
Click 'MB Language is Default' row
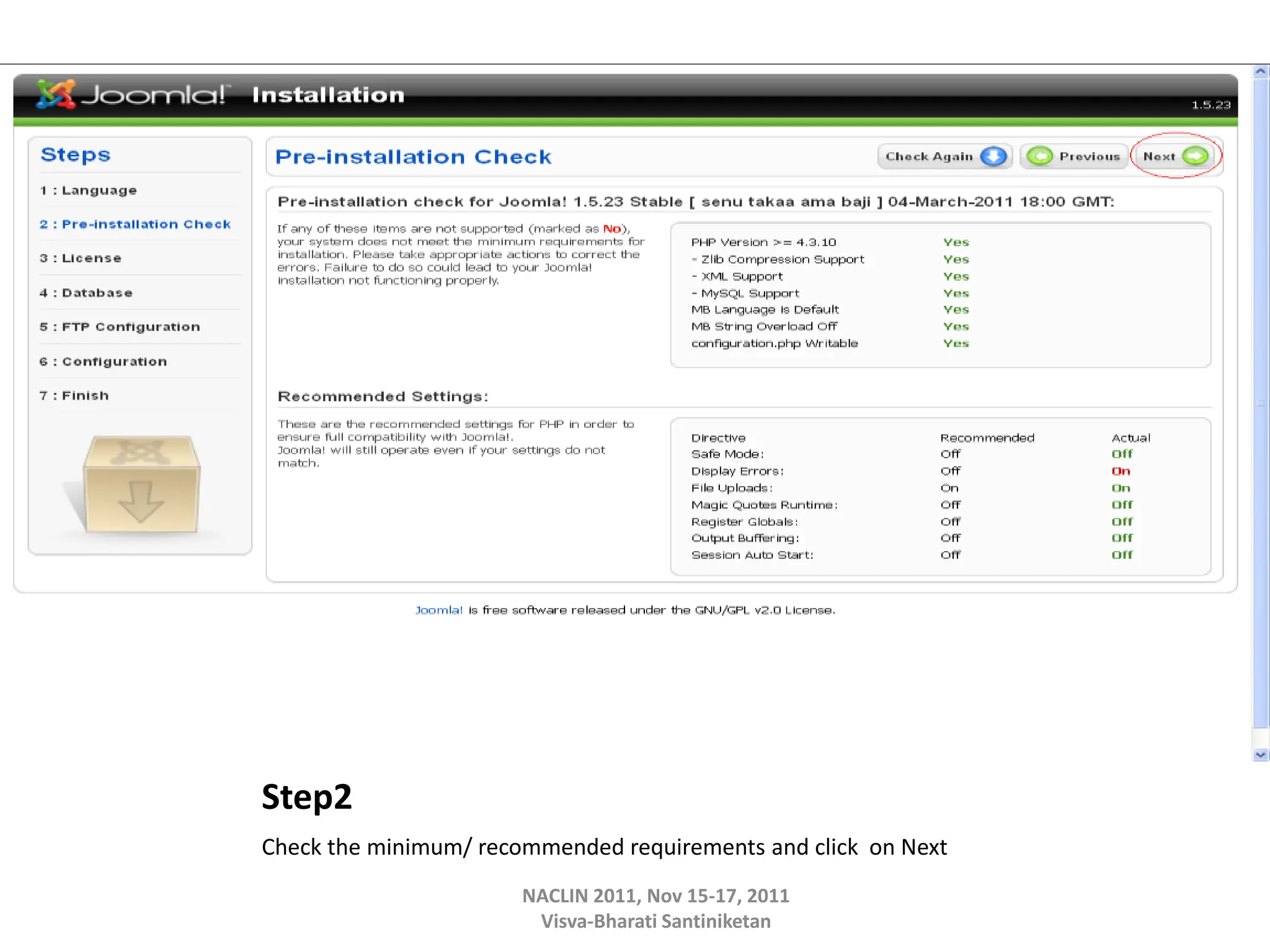click(x=830, y=310)
